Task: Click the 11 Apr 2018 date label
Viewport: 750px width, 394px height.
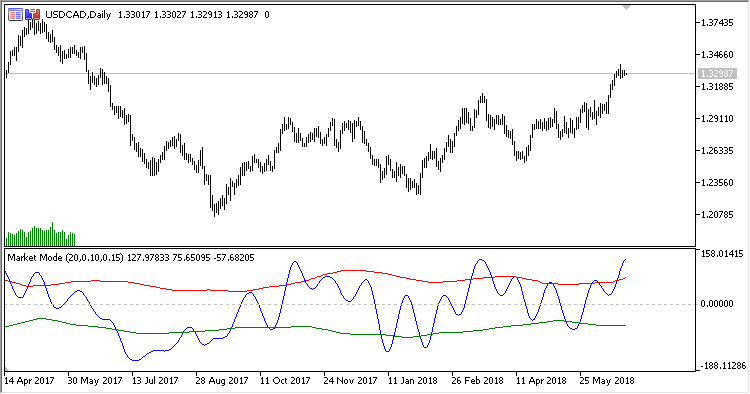Action: tap(541, 381)
